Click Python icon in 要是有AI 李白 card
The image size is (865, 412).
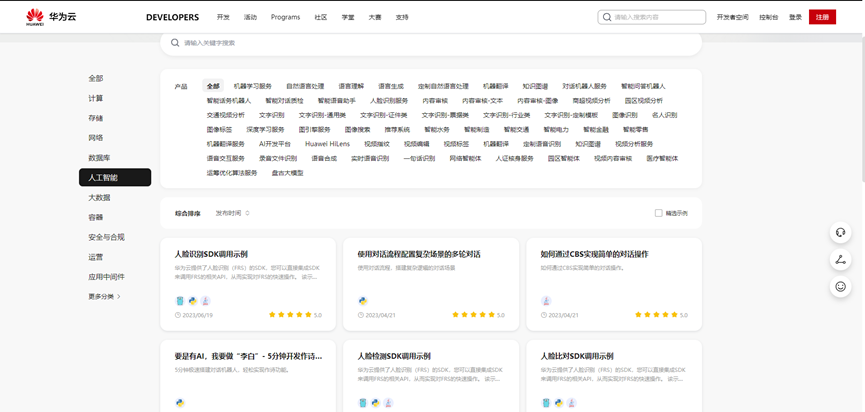(x=179, y=403)
